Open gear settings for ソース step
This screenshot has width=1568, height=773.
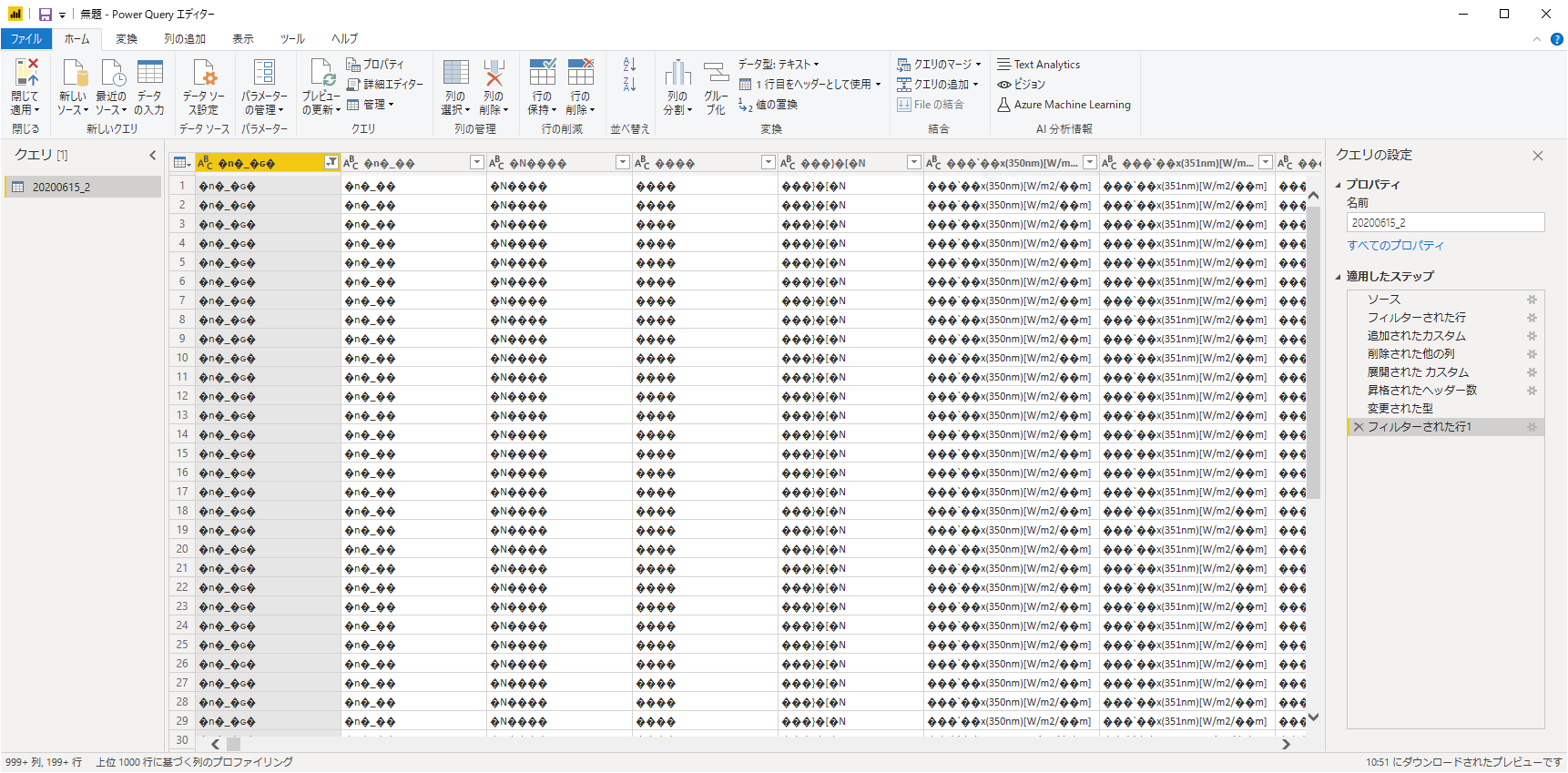pos(1532,300)
